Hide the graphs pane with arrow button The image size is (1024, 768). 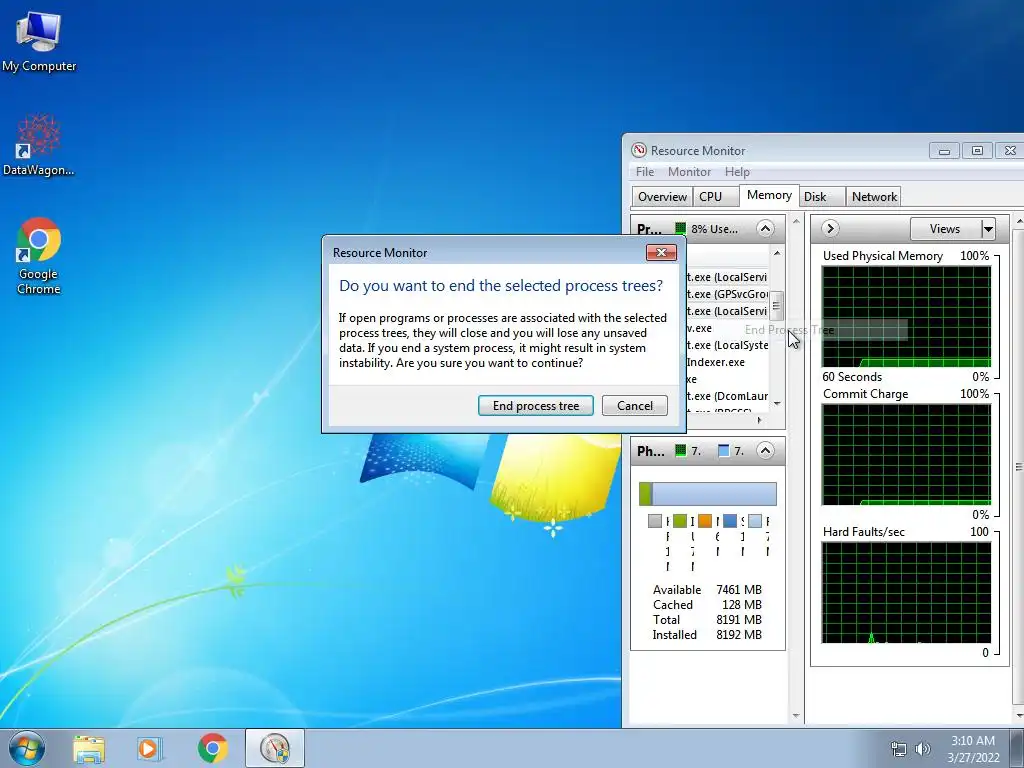click(830, 229)
